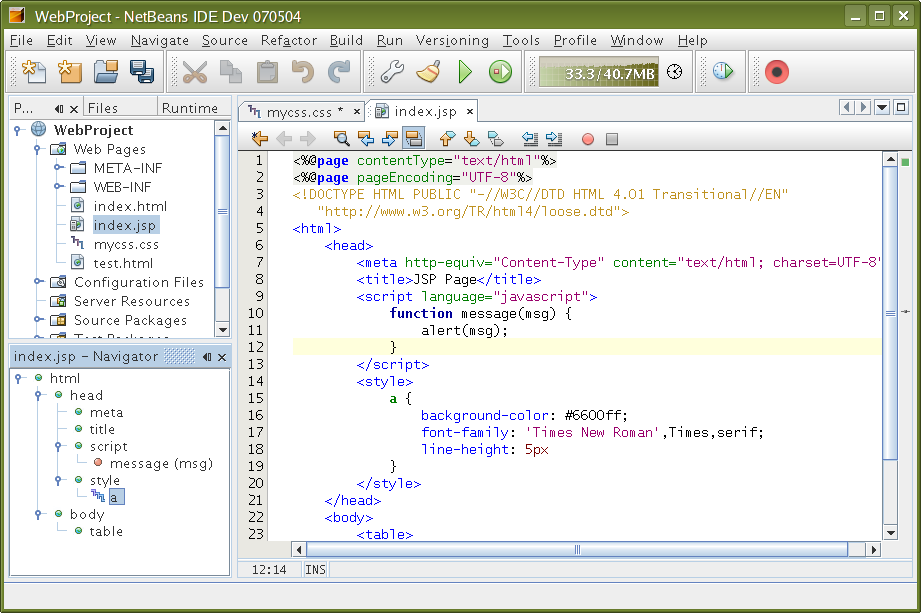Expand the WEB-INF folder
This screenshot has height=613, width=921.
pyautogui.click(x=58, y=186)
